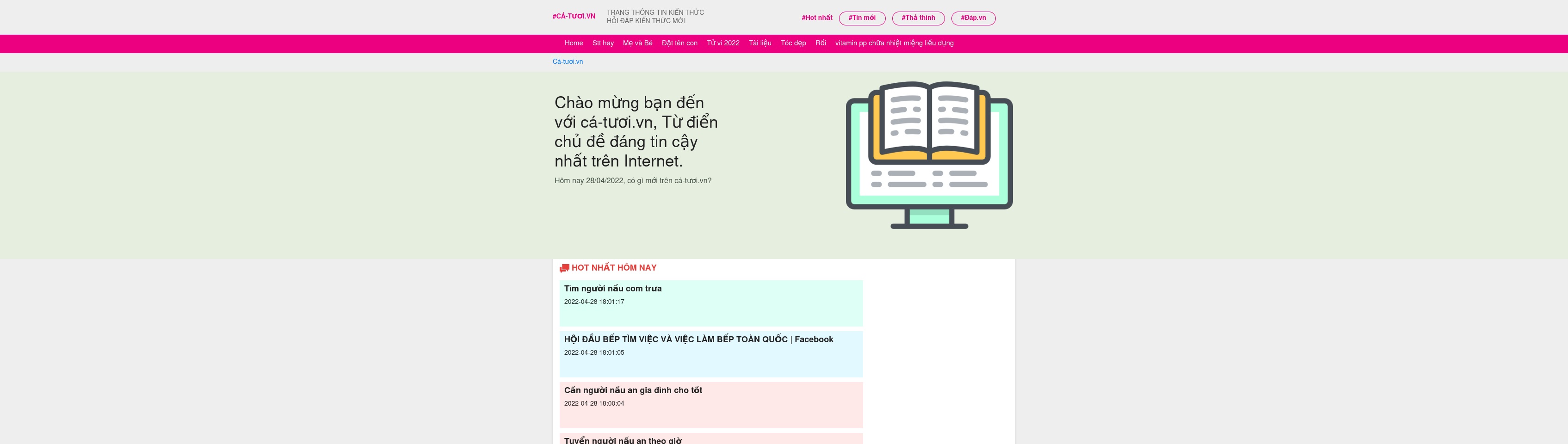Click the timestamp 2022-04-28 18:01:05
1568x444 pixels.
point(593,352)
